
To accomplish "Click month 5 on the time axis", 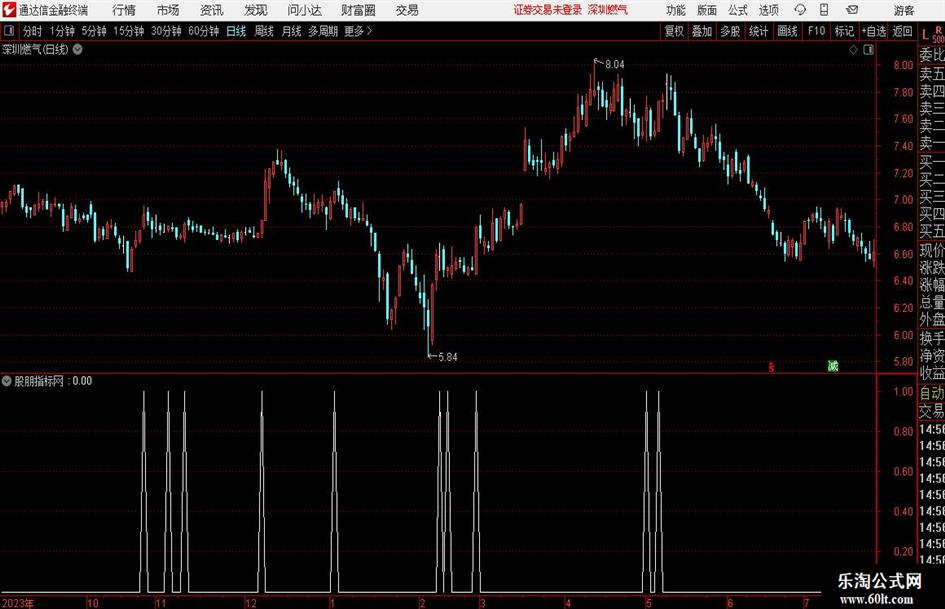I will point(648,603).
